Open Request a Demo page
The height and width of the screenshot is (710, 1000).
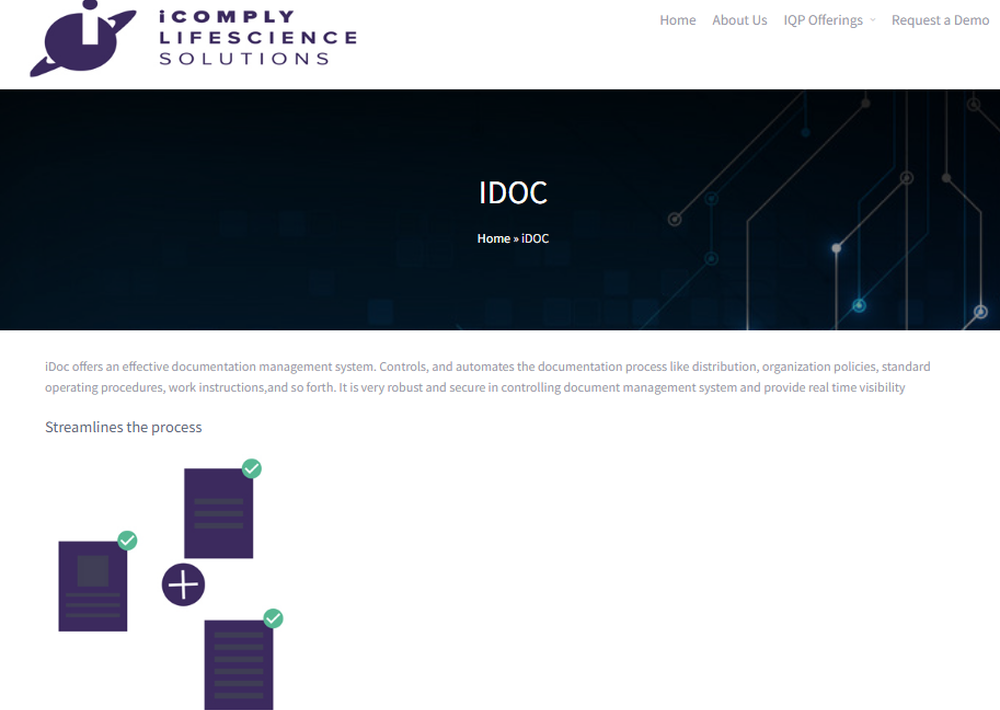click(940, 20)
